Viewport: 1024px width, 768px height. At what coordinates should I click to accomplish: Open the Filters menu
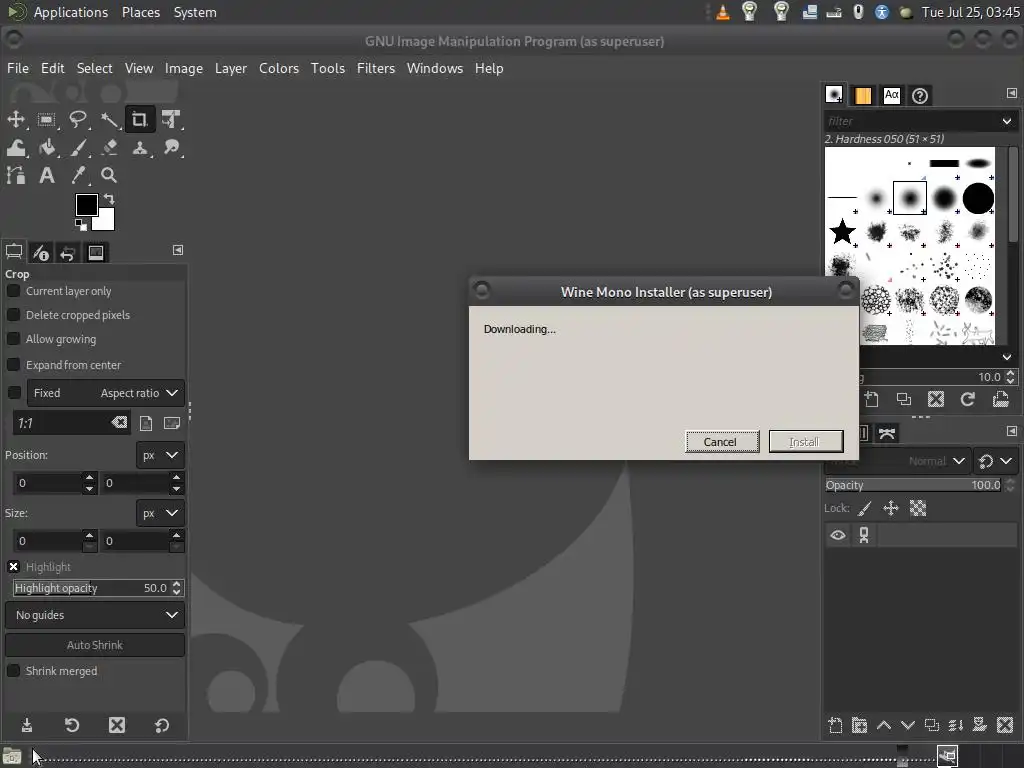point(376,68)
